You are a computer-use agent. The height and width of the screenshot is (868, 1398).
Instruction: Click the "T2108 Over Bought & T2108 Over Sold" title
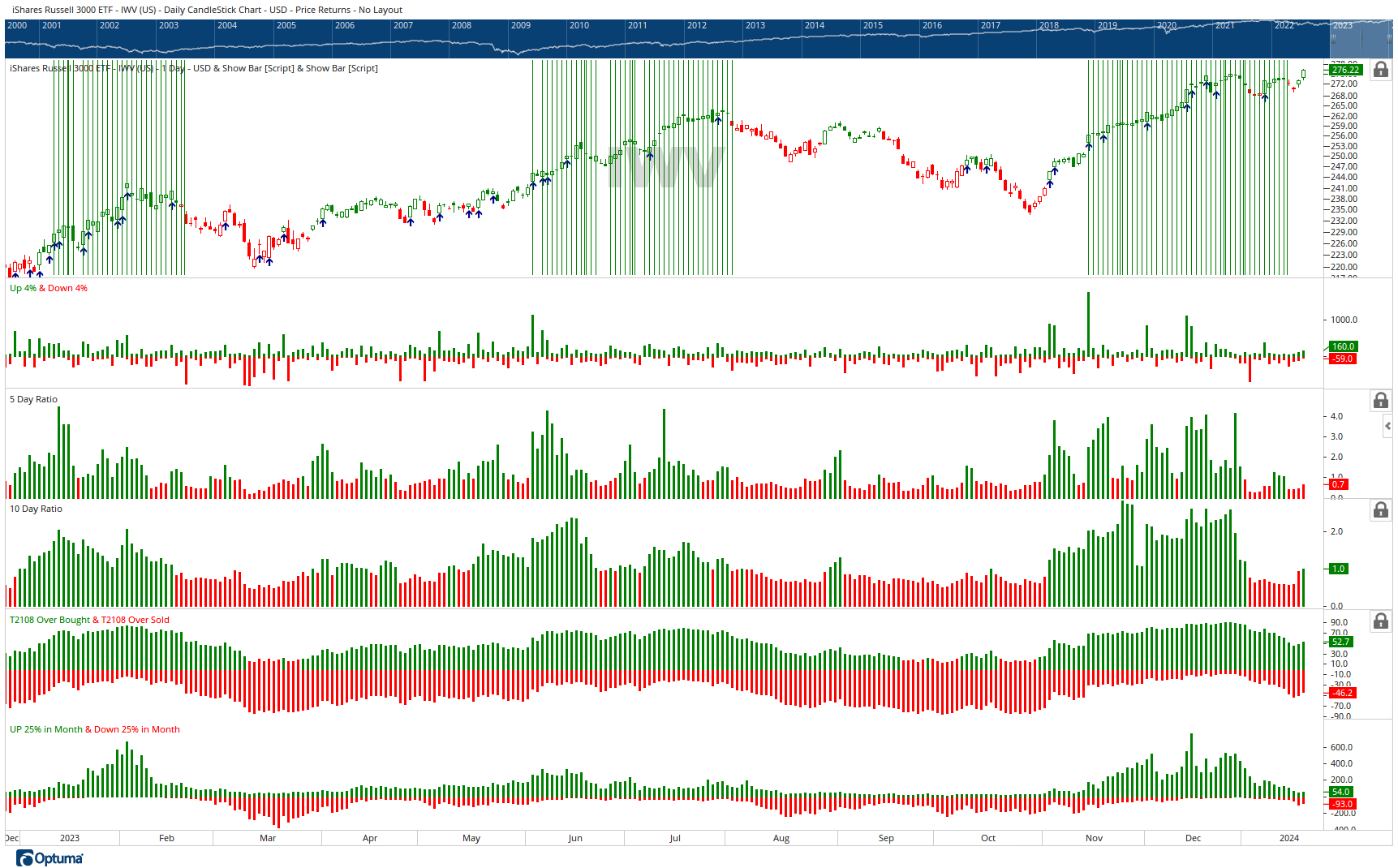click(89, 619)
